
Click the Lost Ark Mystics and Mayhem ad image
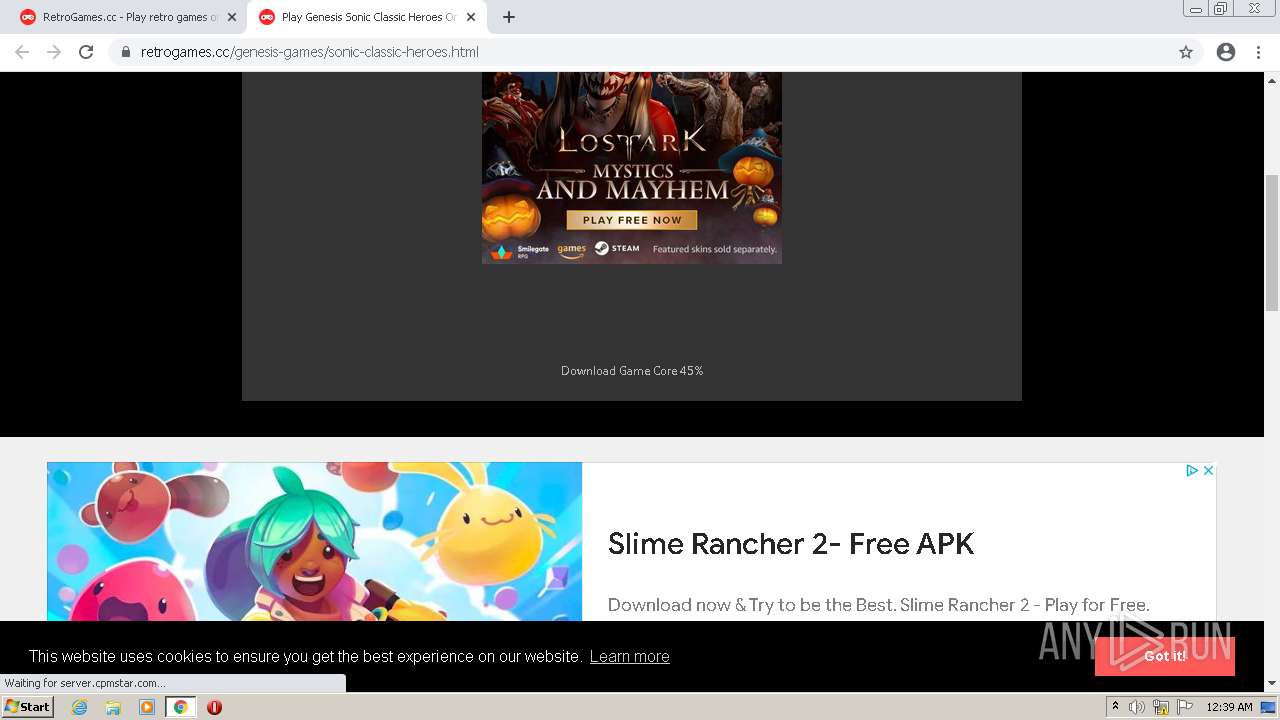tap(632, 168)
